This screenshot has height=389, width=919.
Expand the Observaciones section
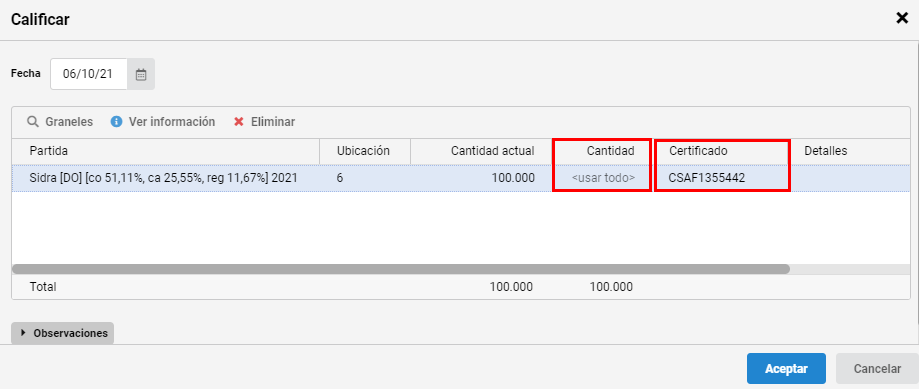[63, 333]
